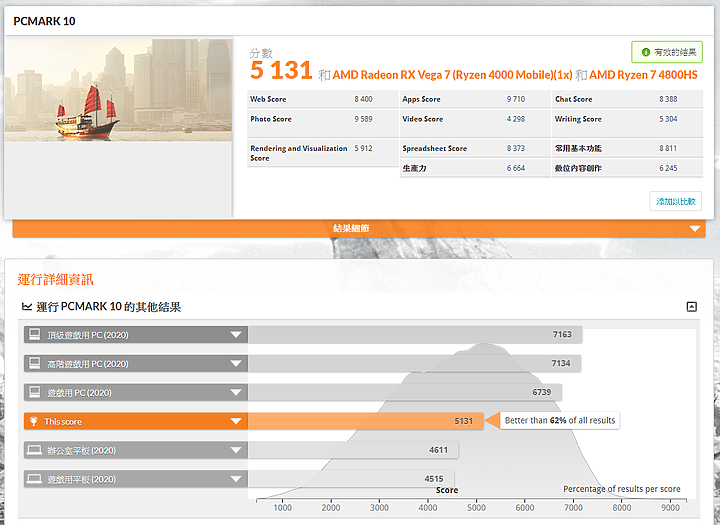
Task: Collapse section with the top-right square arrow icon
Action: pyautogui.click(x=692, y=306)
